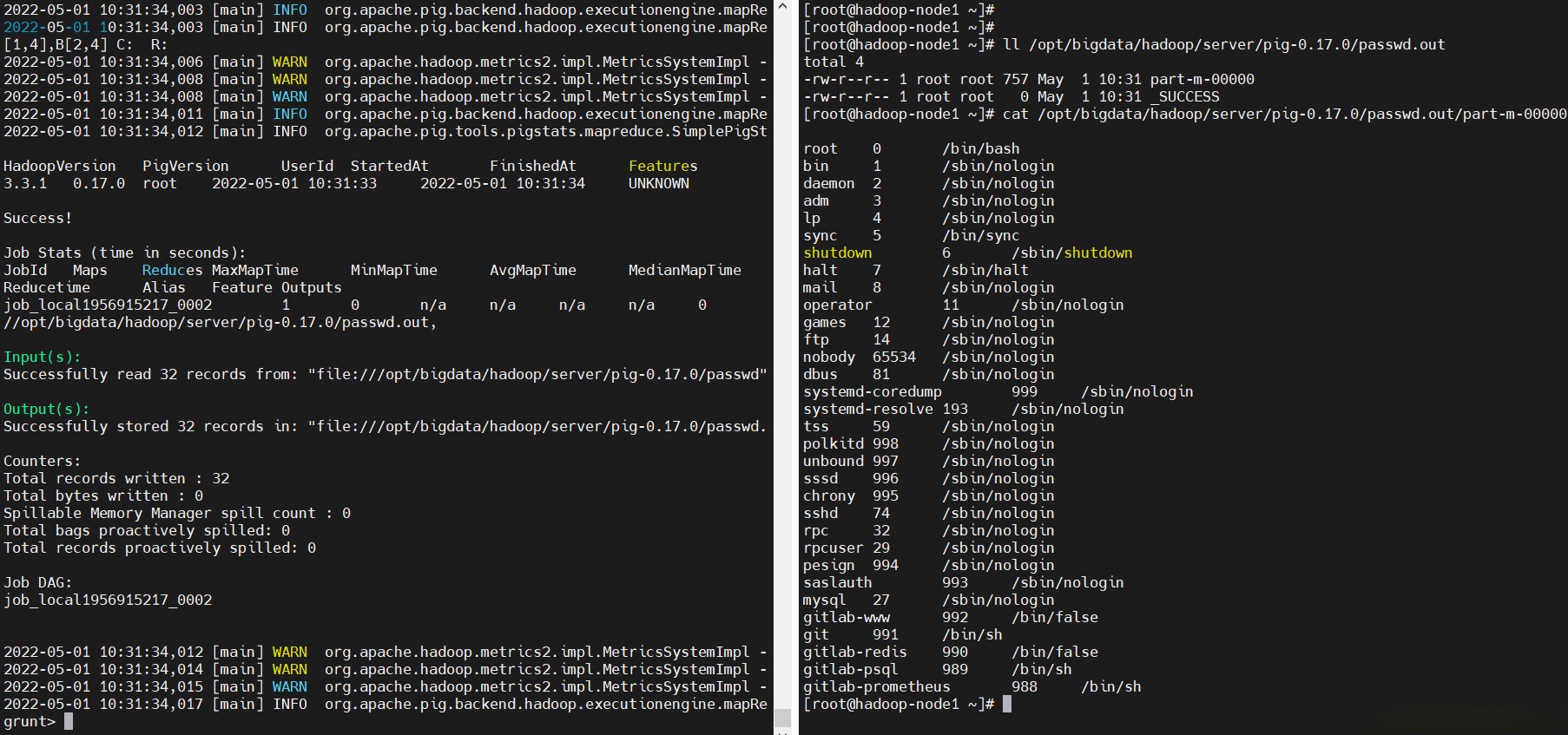Click the 'gitlab-prometheus' user entry
The width and height of the screenshot is (1568, 735).
pyautogui.click(x=876, y=686)
